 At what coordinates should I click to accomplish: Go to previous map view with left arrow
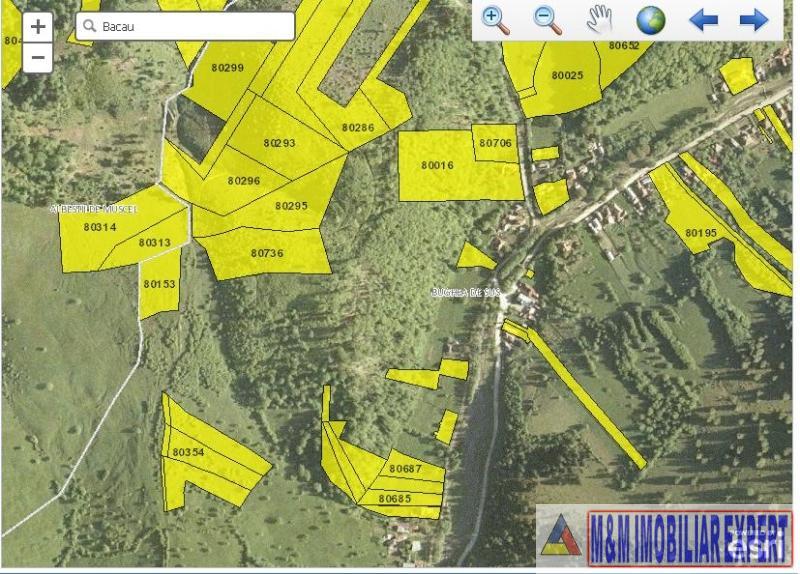(703, 20)
